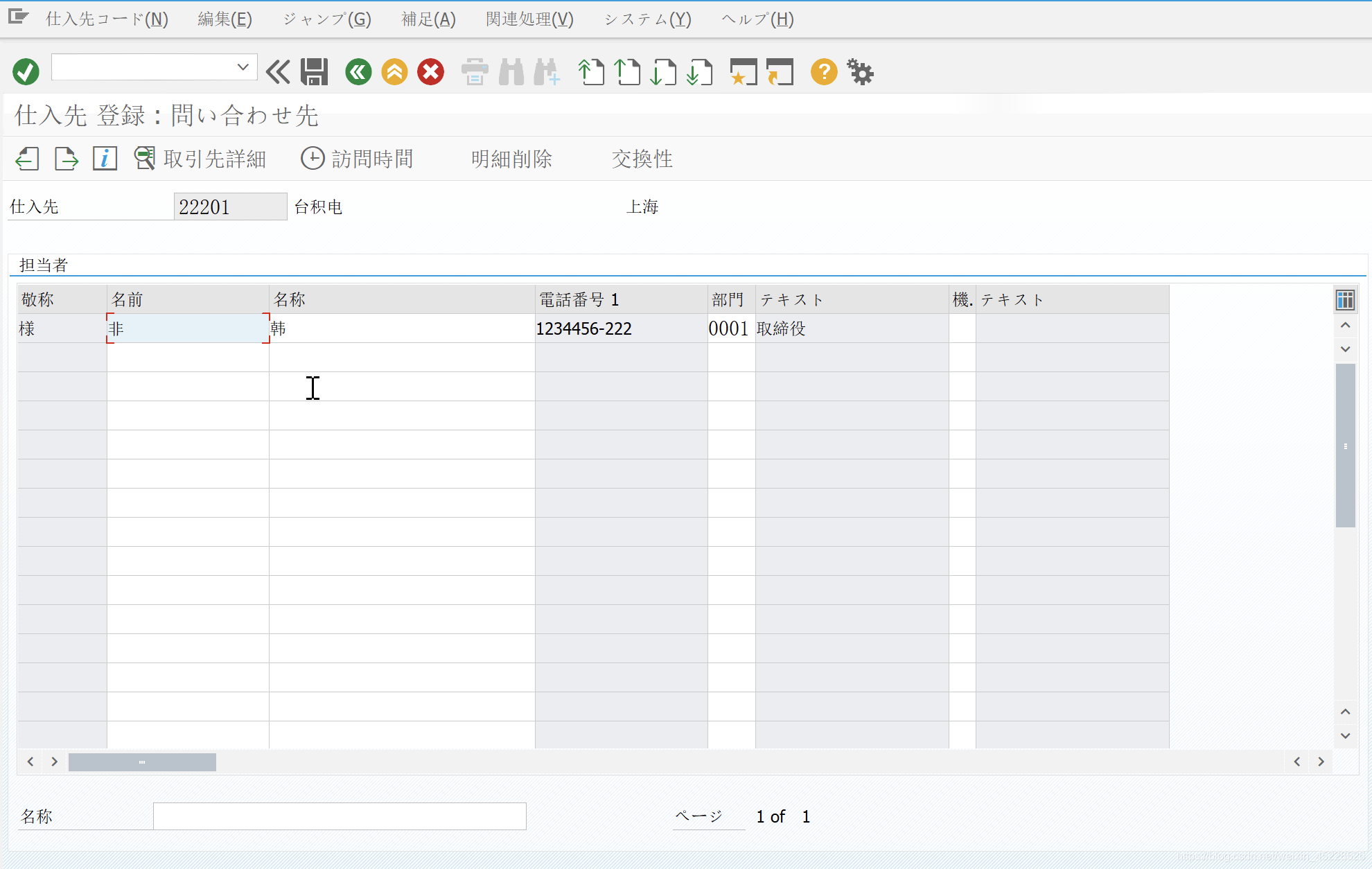
Task: Open the ジャンプ(G) menu
Action: pyautogui.click(x=326, y=19)
